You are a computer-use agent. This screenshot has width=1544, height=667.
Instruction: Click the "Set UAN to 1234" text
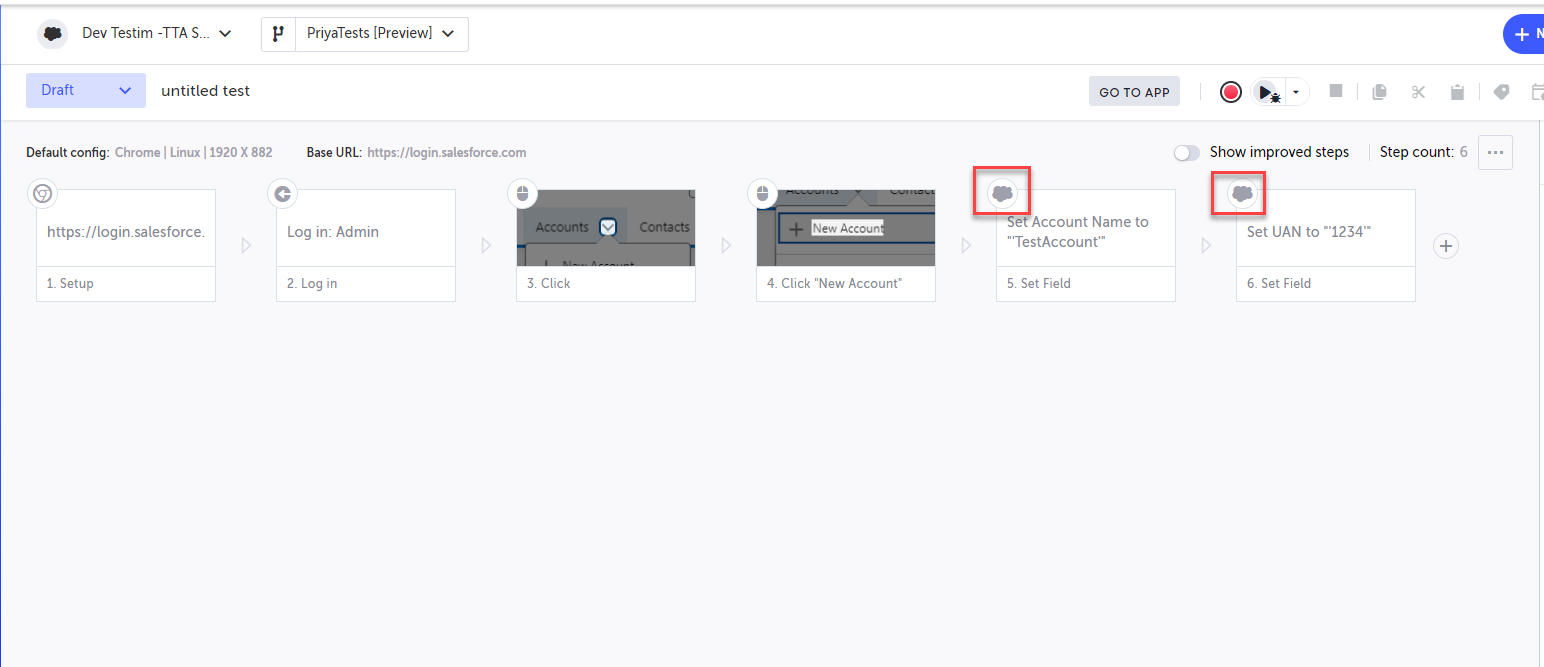click(x=1309, y=232)
